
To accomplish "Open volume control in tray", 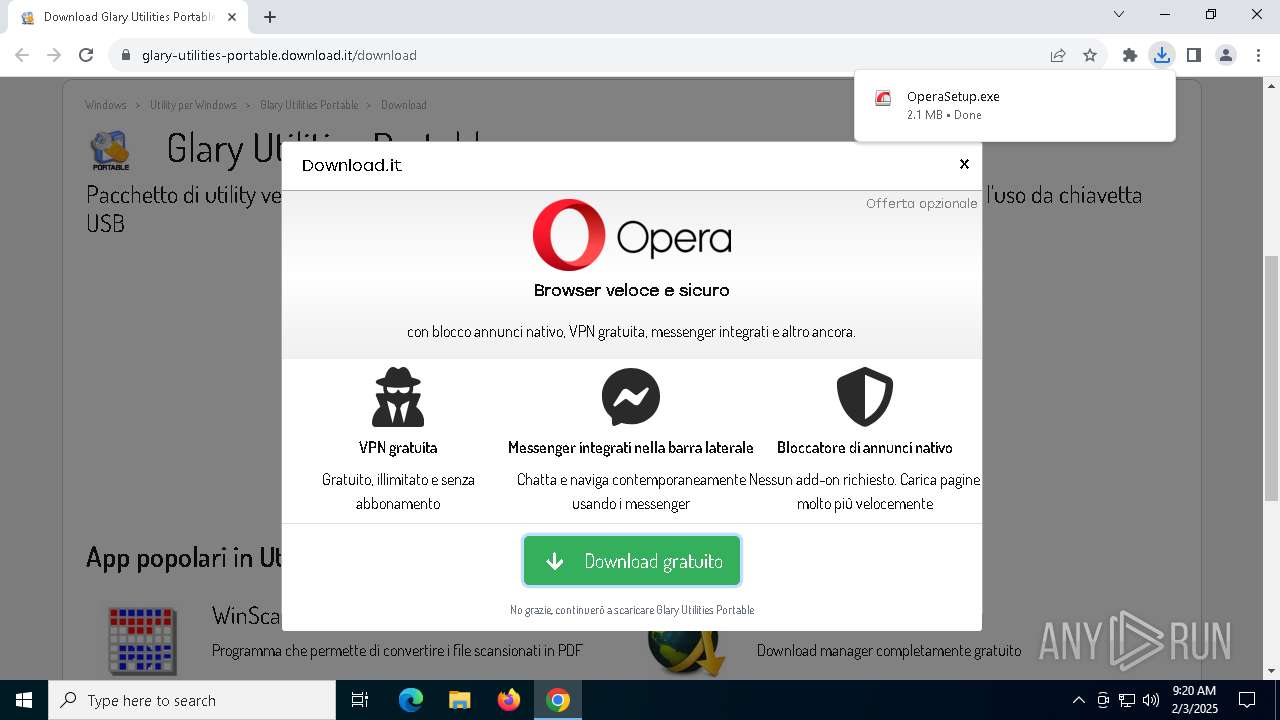I will (1151, 700).
